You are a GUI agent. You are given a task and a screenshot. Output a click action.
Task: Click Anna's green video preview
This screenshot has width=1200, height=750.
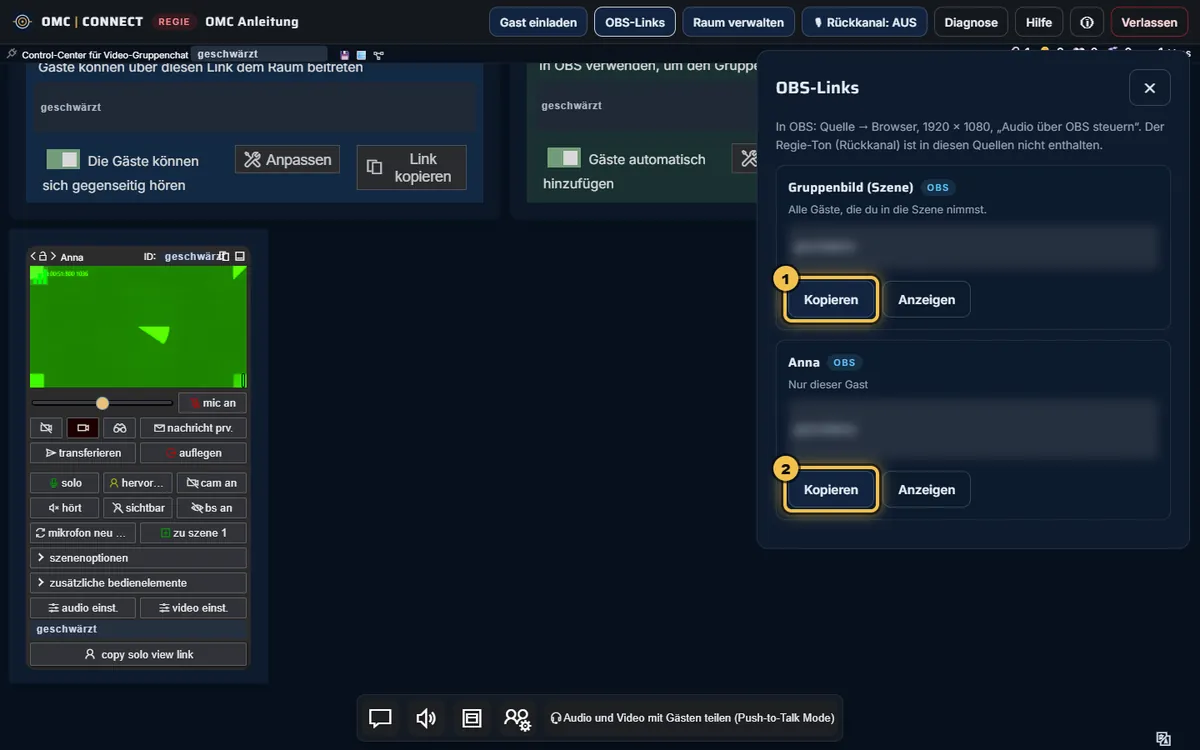point(138,327)
